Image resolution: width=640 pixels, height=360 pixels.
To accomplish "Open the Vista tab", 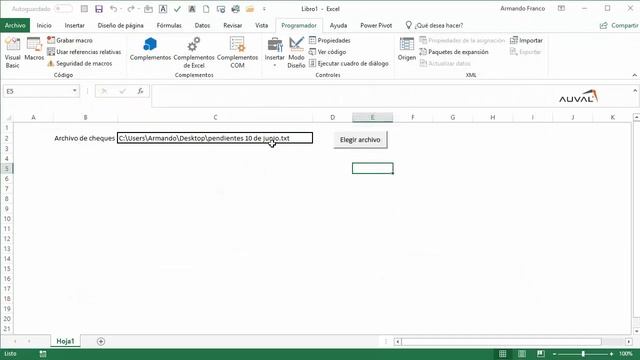I will (262, 25).
